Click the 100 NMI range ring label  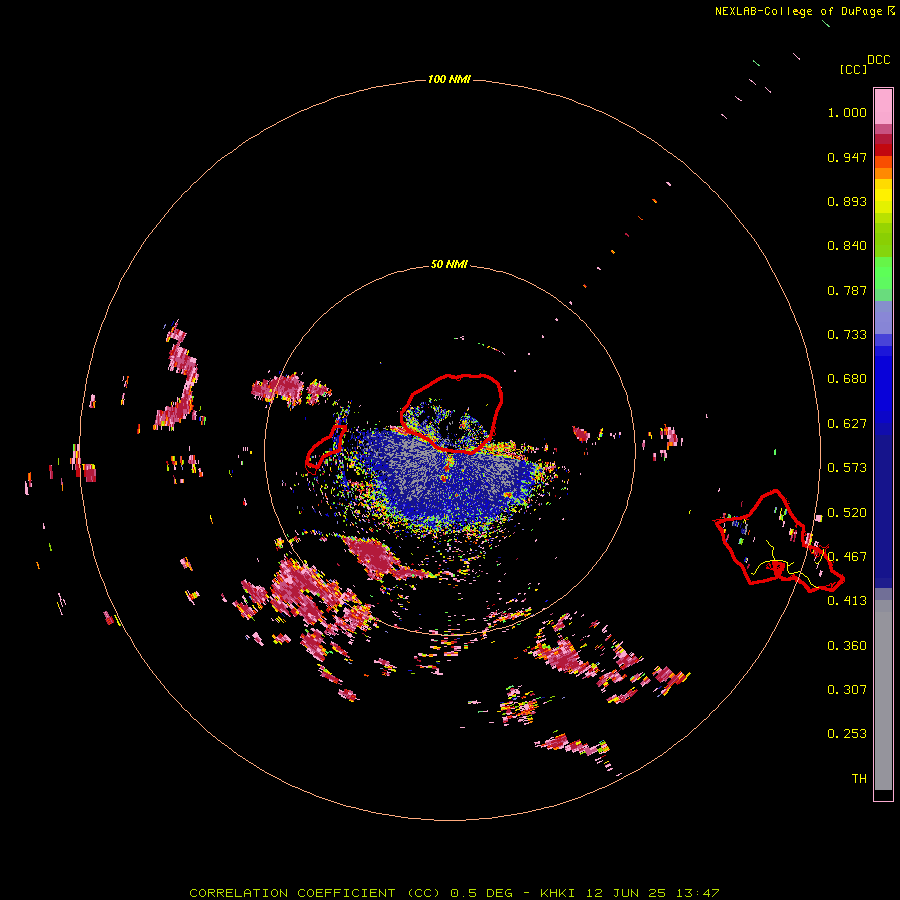(449, 79)
